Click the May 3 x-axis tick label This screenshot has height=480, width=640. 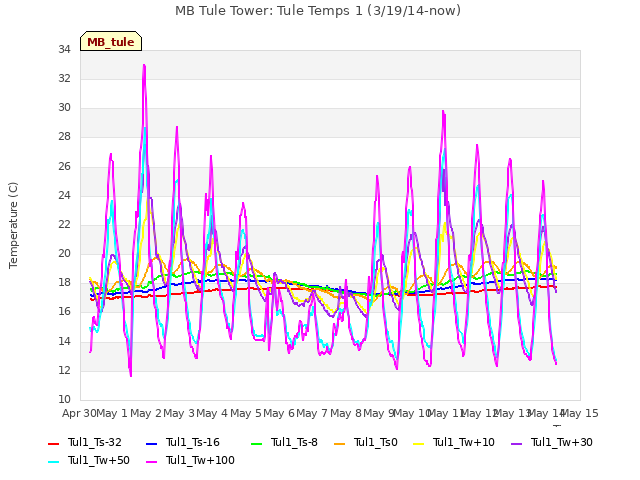[x=179, y=413]
